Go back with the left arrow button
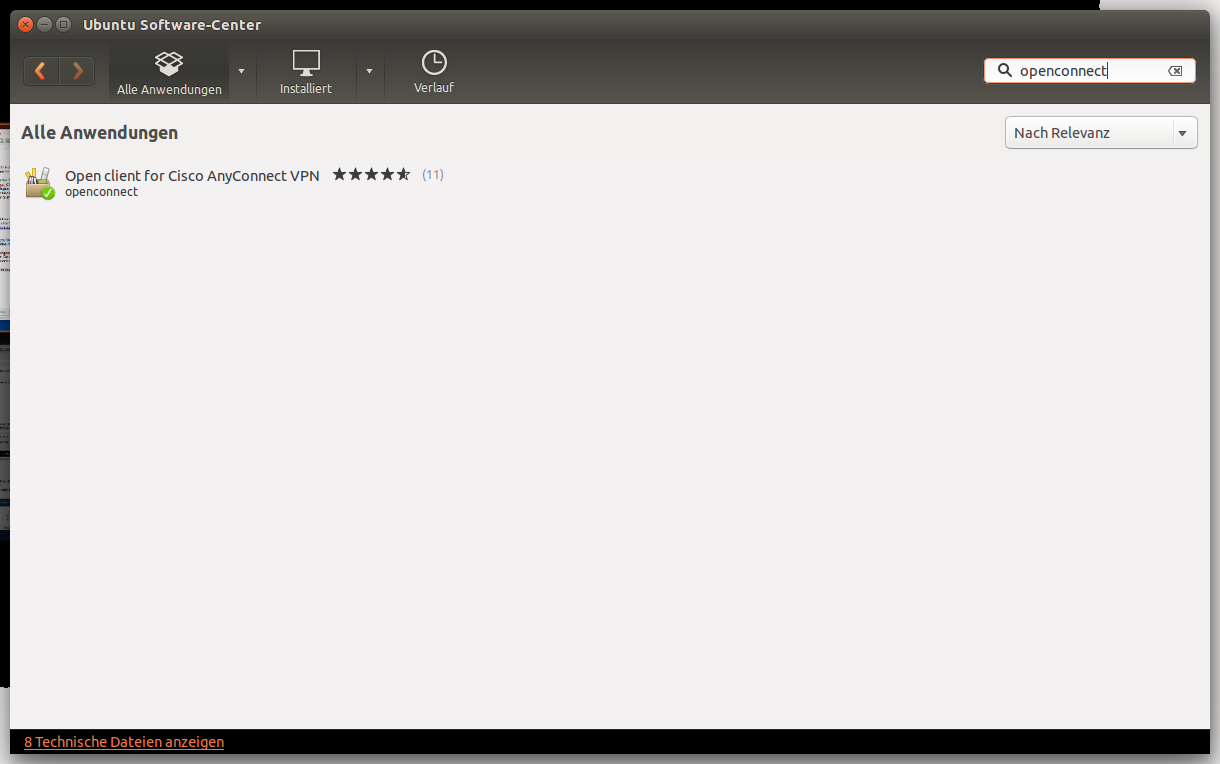The image size is (1220, 764). click(x=41, y=71)
